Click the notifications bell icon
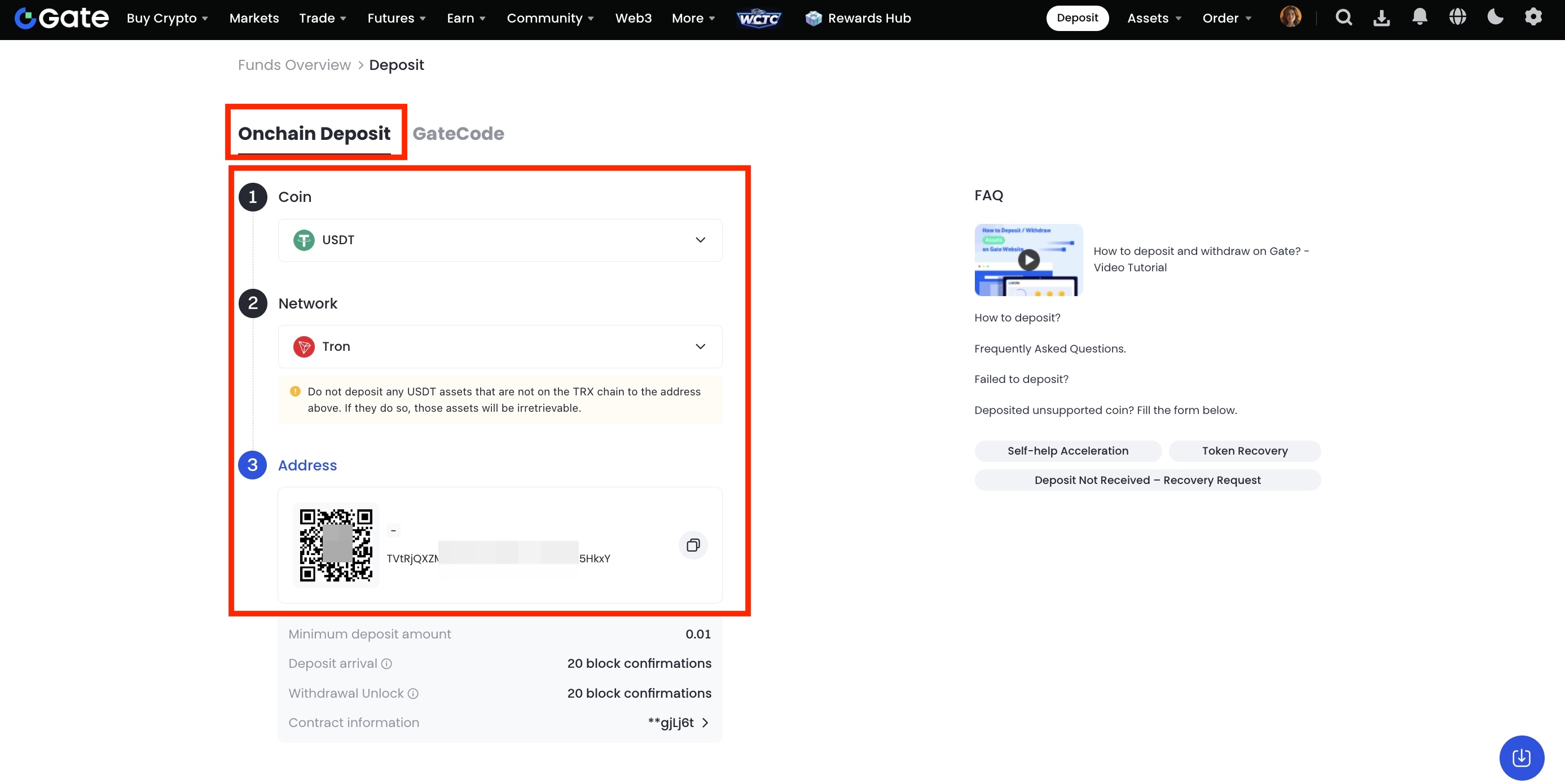Screen dimensions: 1565x784 click(x=1420, y=17)
